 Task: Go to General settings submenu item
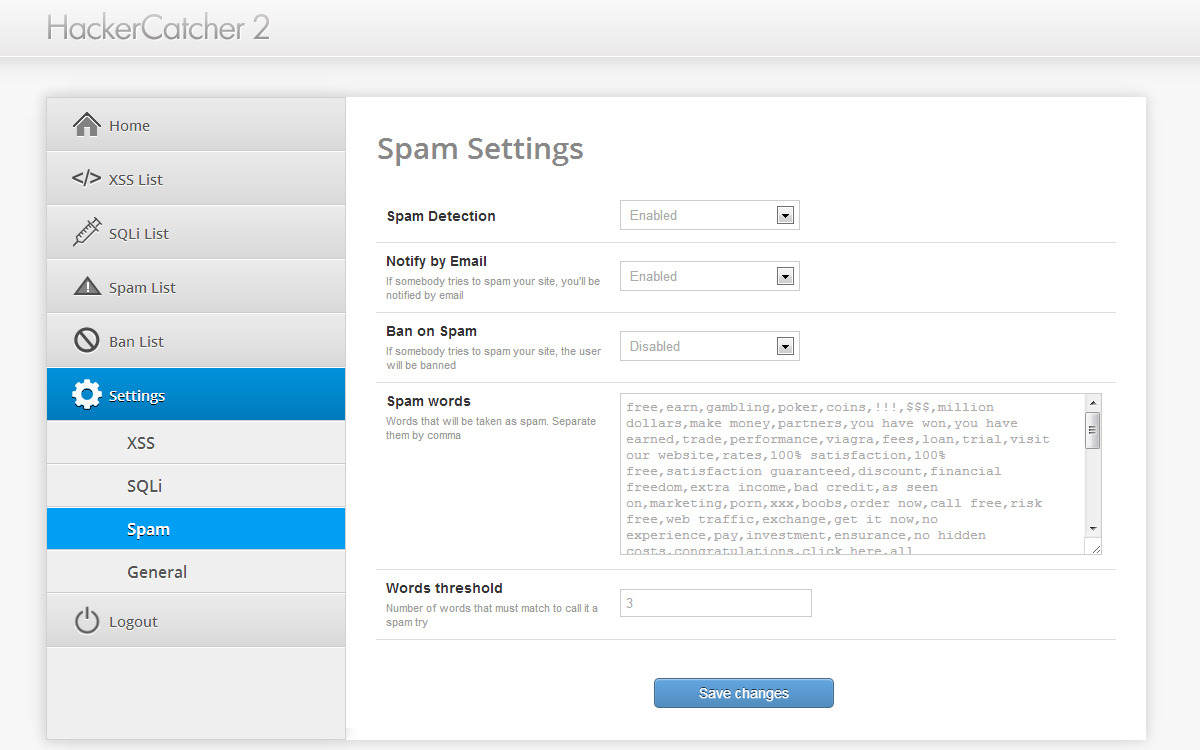point(157,572)
